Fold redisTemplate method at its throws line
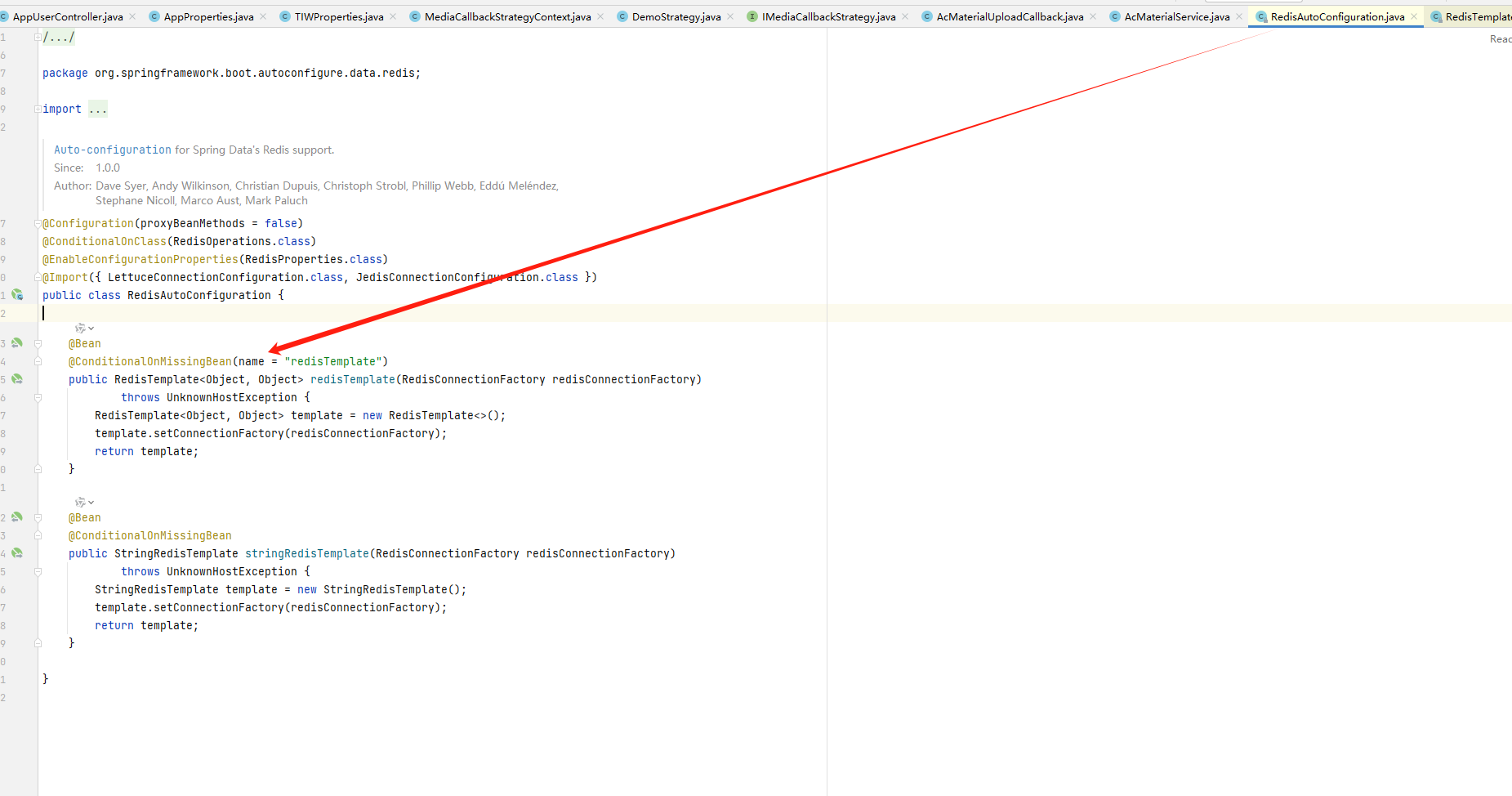 (x=38, y=398)
